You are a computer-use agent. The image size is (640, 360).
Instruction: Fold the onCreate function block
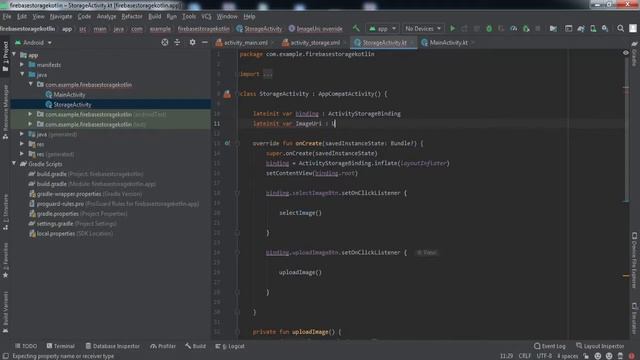point(237,143)
